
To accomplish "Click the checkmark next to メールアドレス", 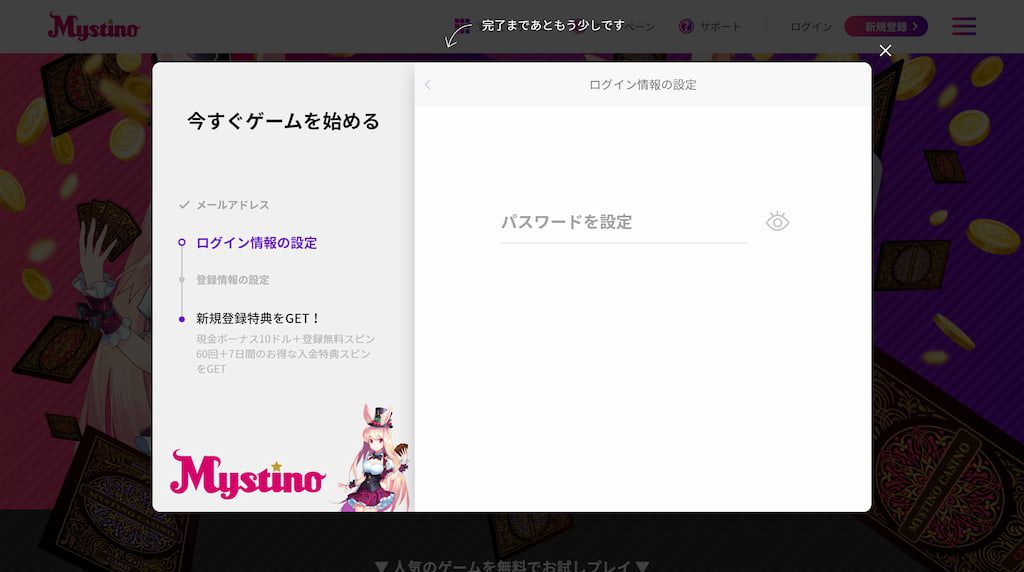I will coord(184,205).
